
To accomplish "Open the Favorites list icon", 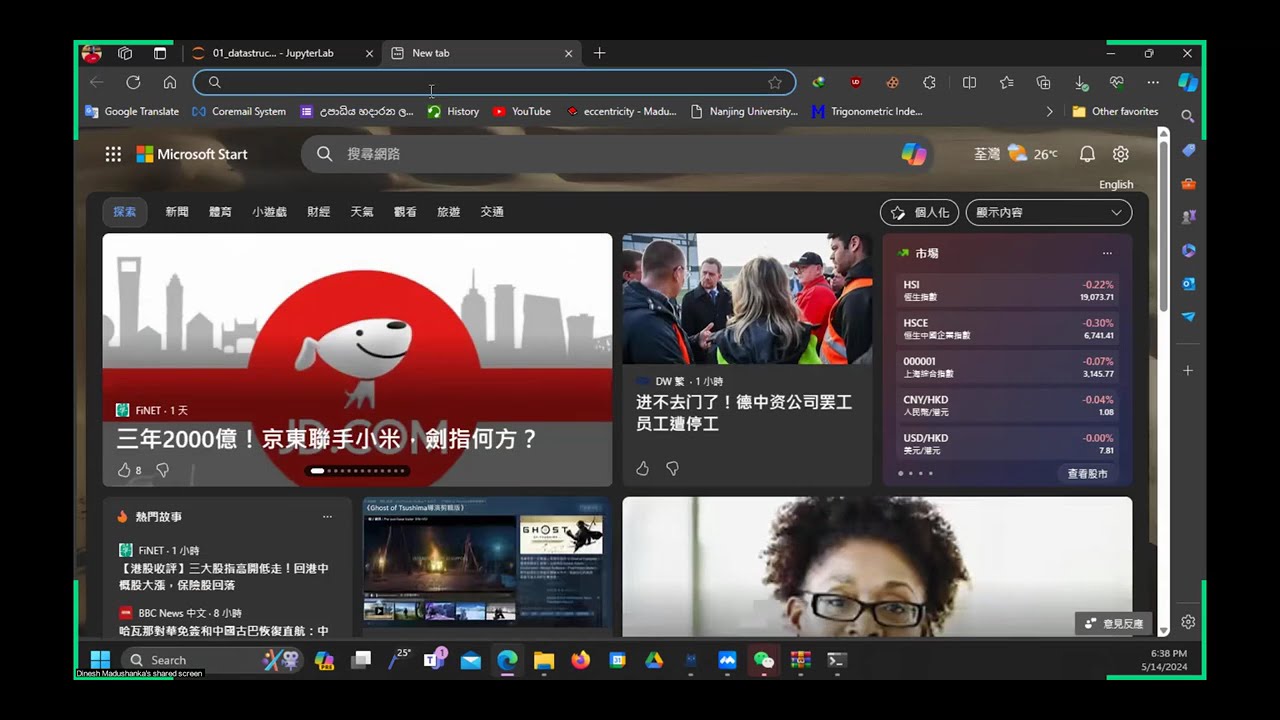I will 1006,82.
